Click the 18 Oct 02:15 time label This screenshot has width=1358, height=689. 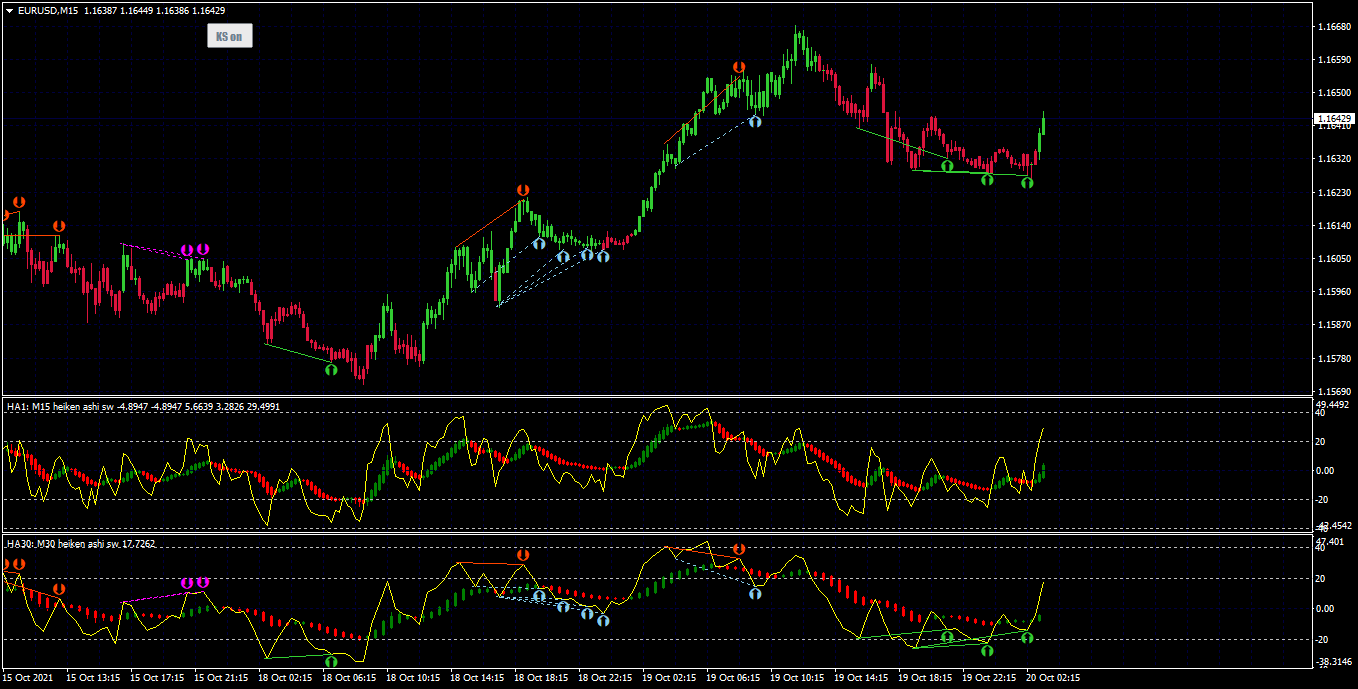point(286,677)
